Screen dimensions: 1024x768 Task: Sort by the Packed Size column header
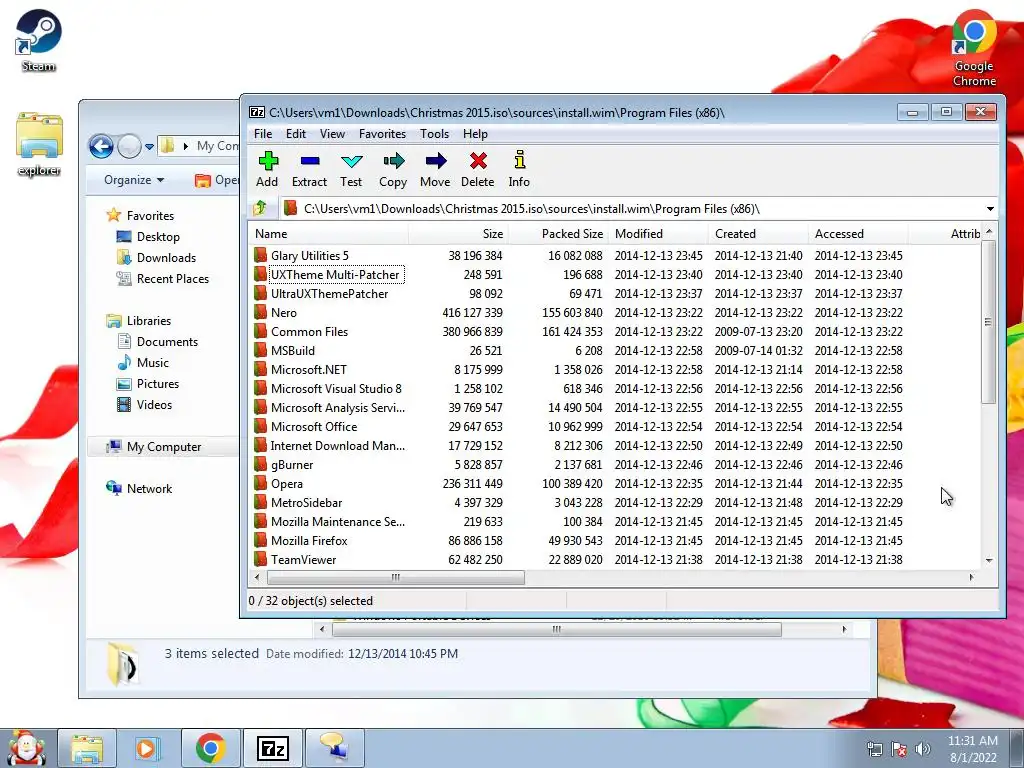click(558, 234)
